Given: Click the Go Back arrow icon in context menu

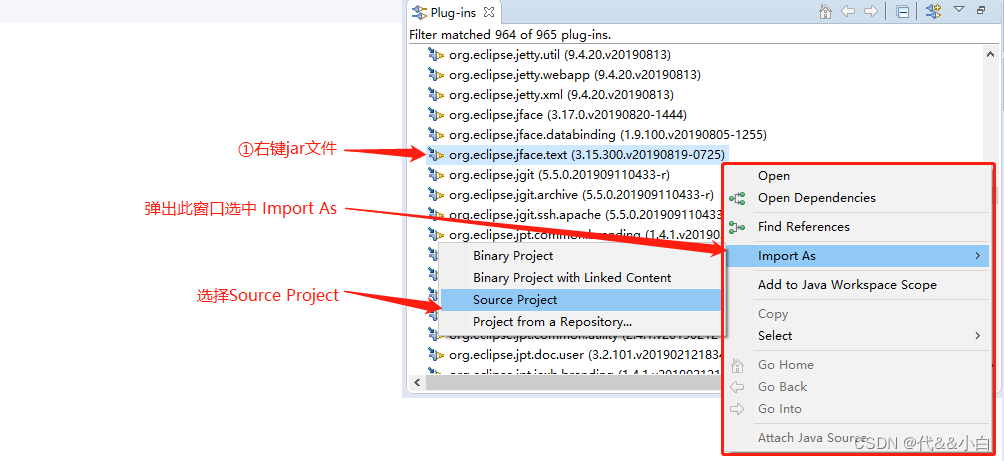Looking at the screenshot, I should click(x=737, y=387).
